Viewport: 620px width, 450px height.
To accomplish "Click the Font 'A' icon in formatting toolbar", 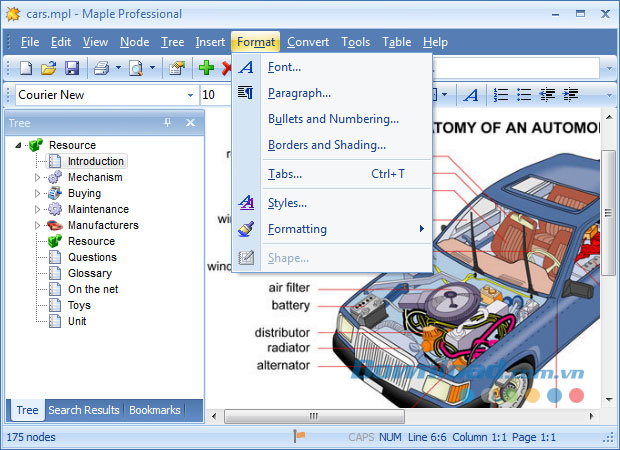I will coord(471,95).
